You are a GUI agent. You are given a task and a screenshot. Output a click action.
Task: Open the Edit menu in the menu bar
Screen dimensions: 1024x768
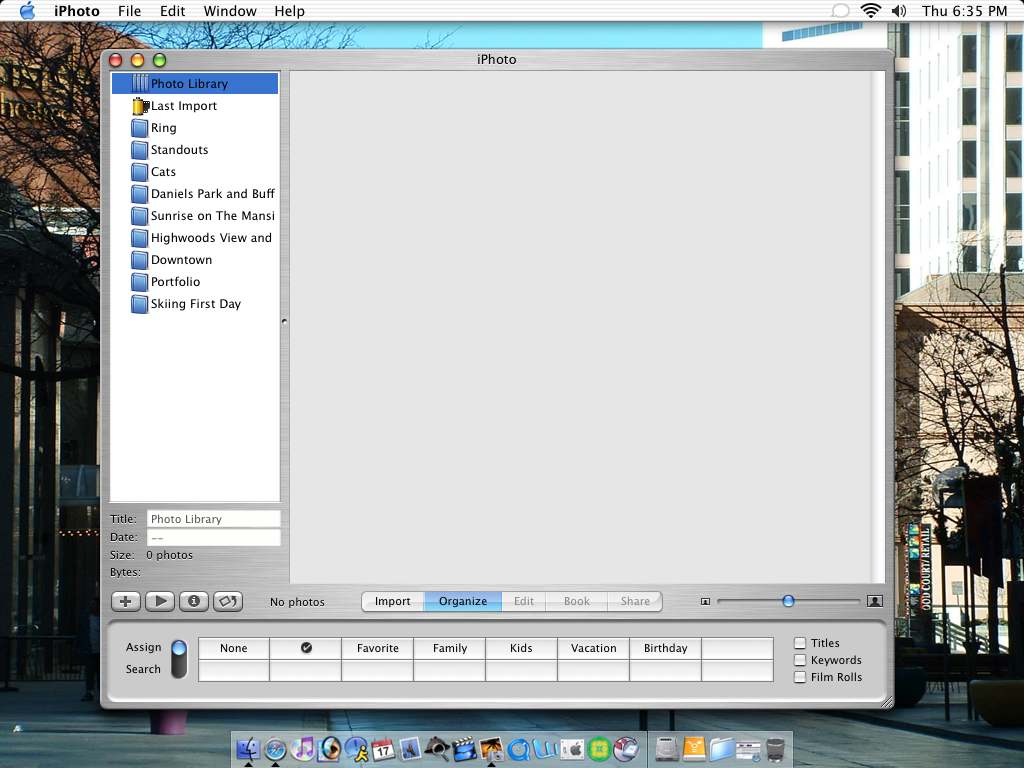coord(172,11)
